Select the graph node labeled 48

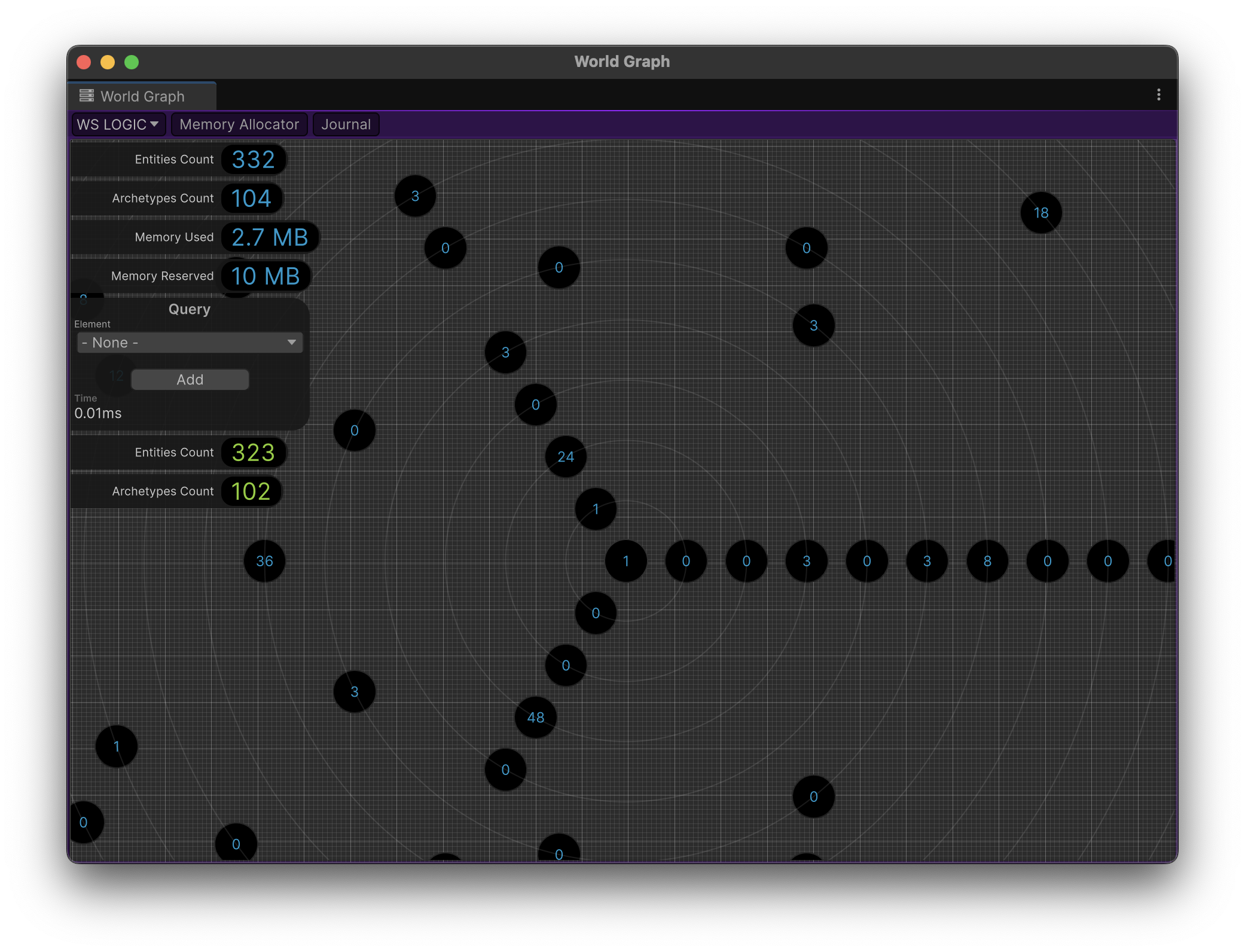click(535, 717)
